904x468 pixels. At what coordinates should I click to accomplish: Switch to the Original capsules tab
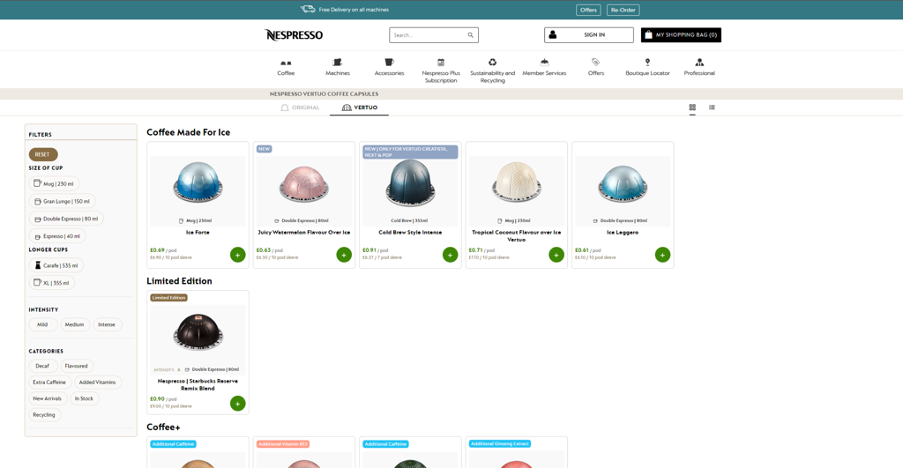click(x=300, y=107)
